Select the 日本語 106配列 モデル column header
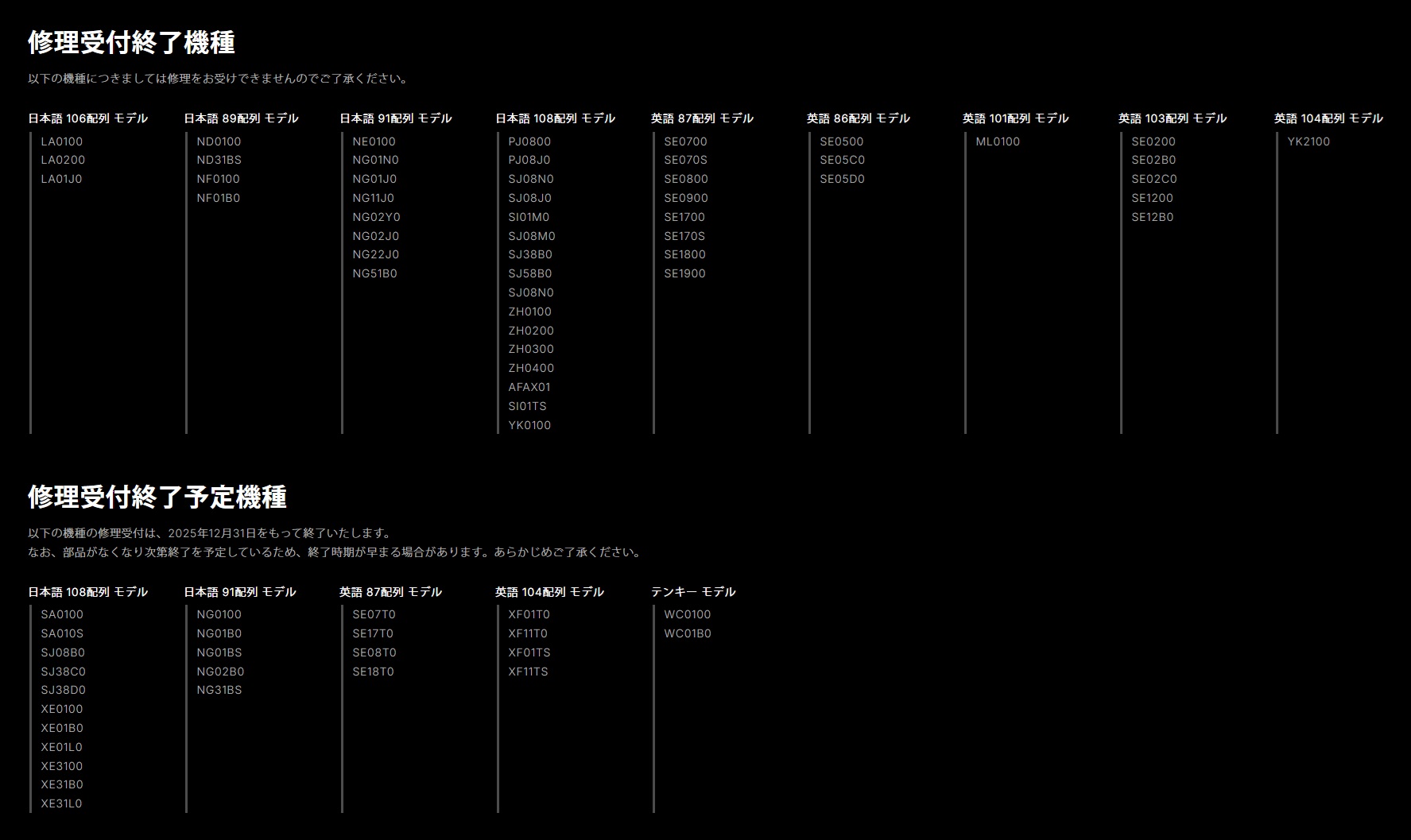1411x840 pixels. tap(87, 118)
